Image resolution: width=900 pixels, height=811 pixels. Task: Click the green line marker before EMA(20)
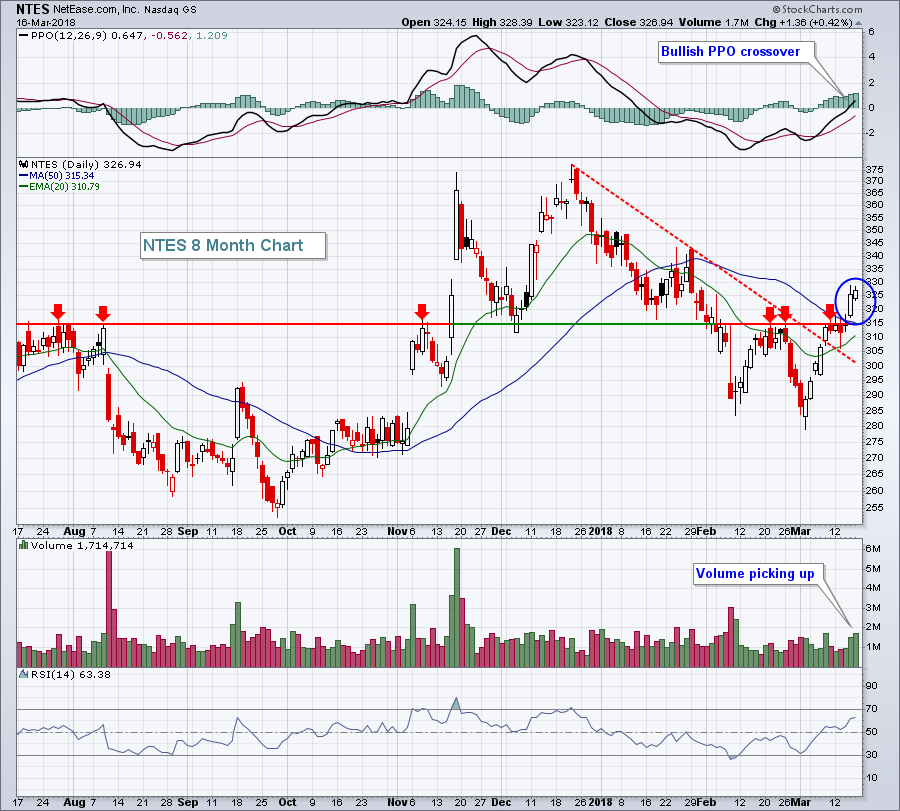coord(24,187)
